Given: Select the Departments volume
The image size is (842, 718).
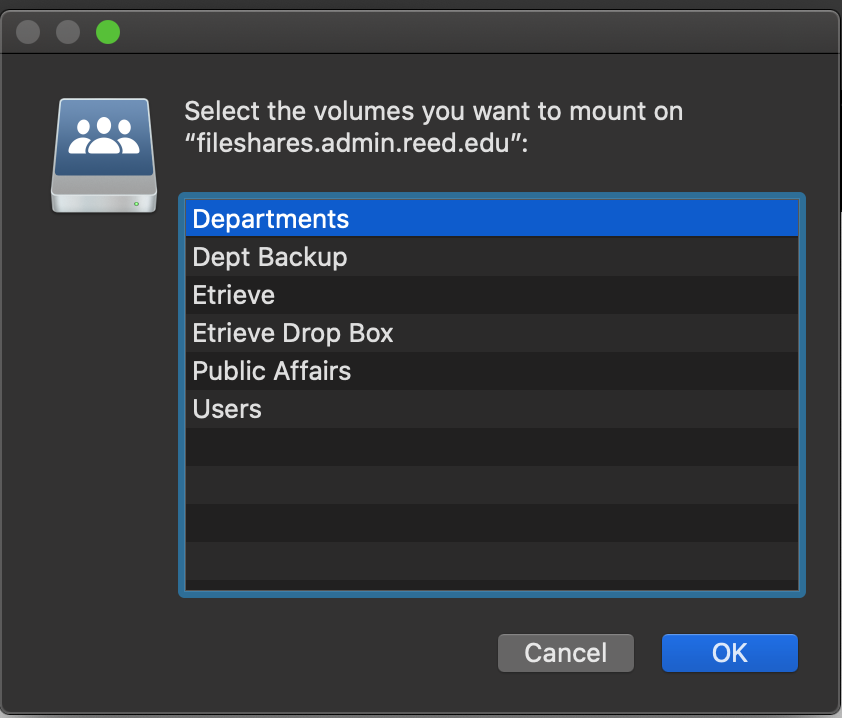Looking at the screenshot, I should [270, 219].
